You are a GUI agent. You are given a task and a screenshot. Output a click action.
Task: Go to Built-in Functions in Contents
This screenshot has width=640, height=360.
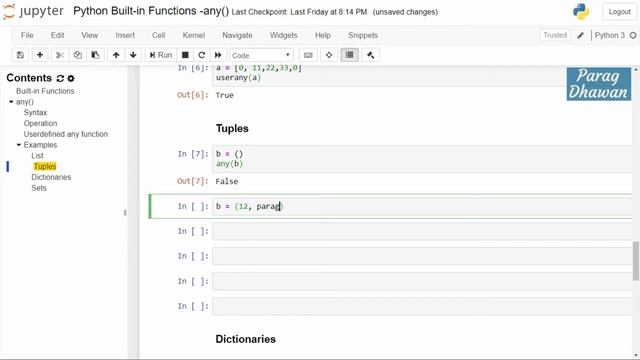pos(45,91)
